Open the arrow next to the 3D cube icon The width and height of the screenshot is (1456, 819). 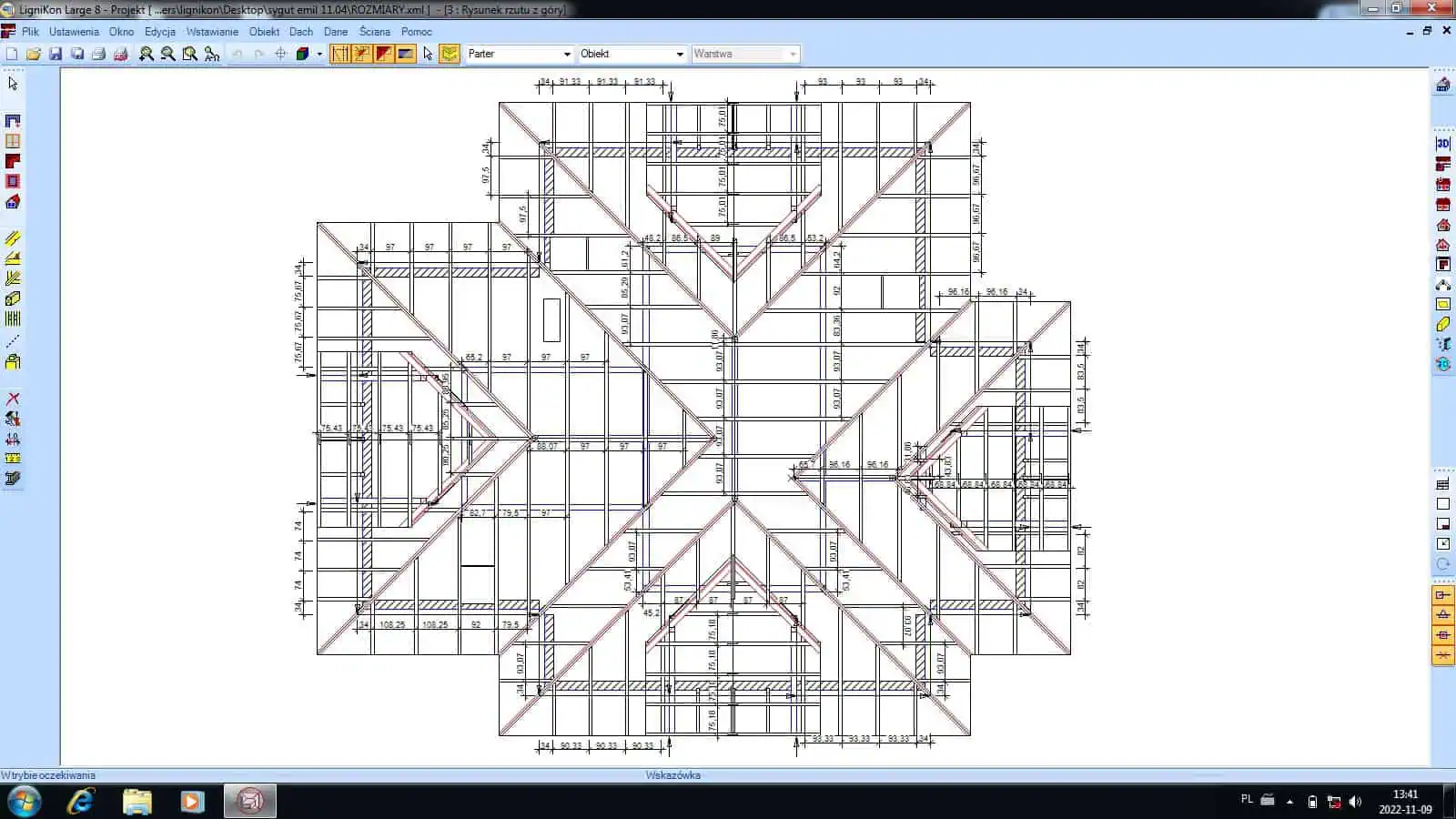point(319,55)
